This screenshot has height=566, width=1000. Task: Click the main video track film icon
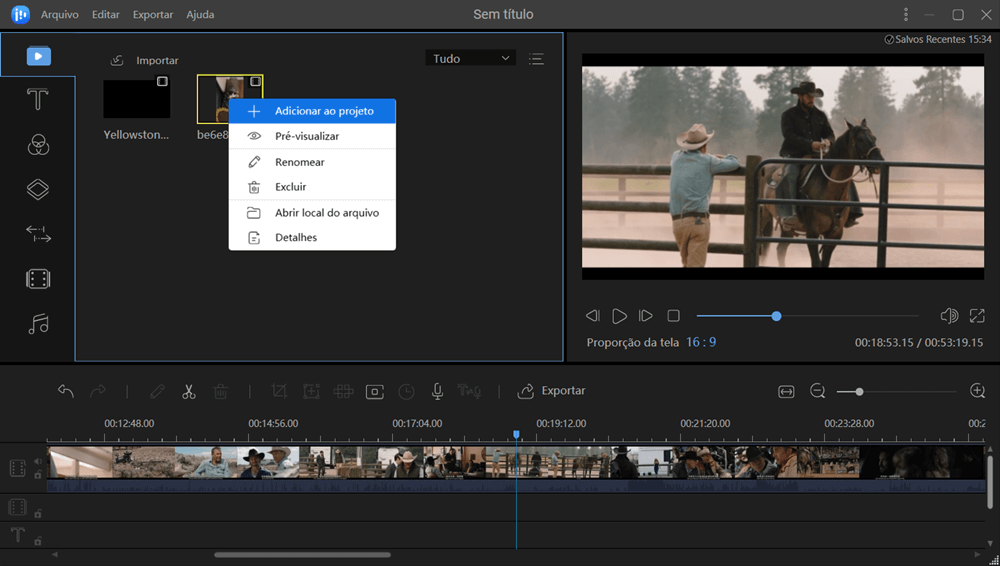coord(17,468)
